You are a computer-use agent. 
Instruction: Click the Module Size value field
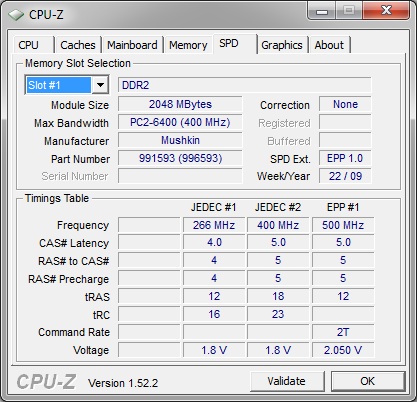(180, 104)
